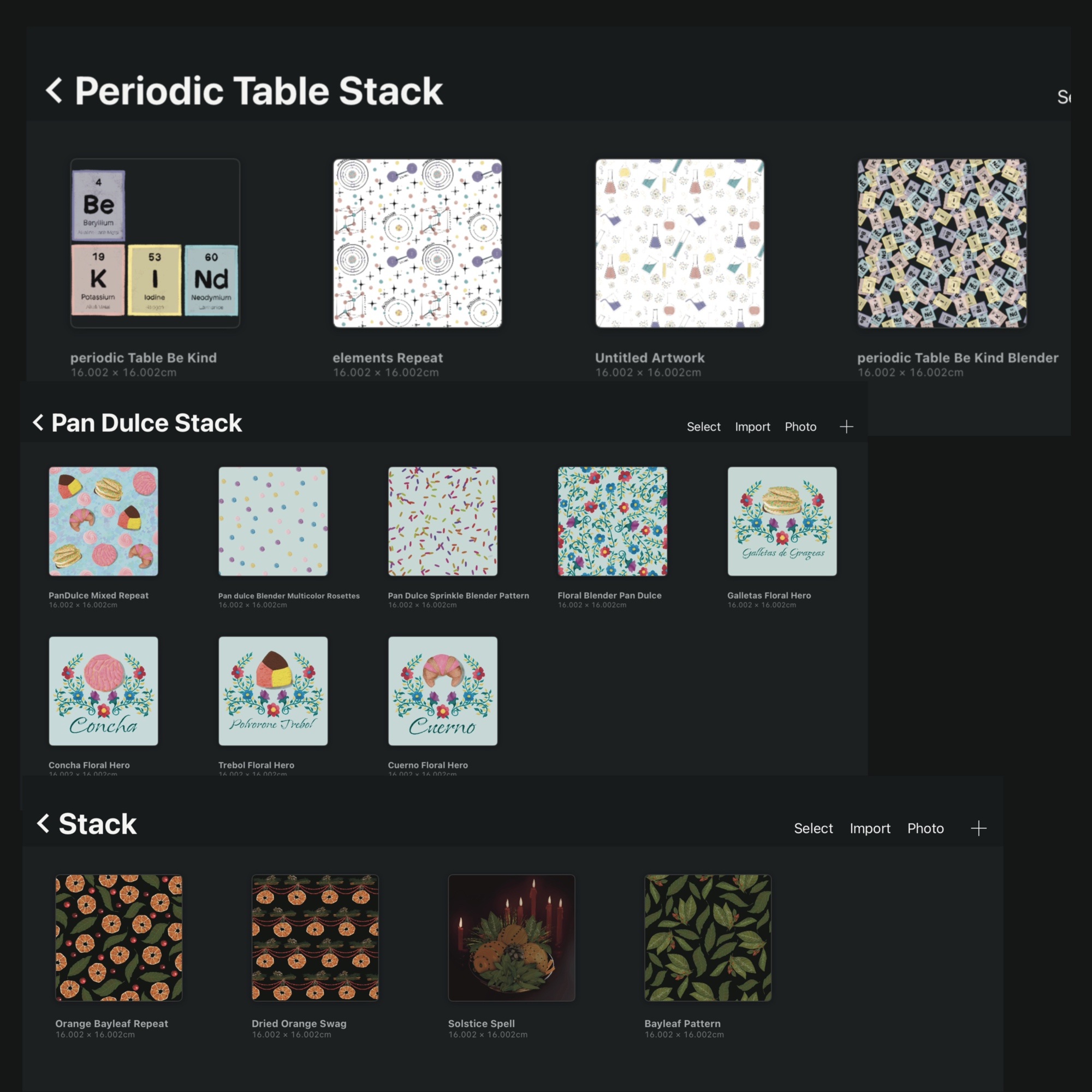This screenshot has height=1092, width=1092.
Task: Open the Concha Floral Hero thumbnail
Action: click(103, 691)
